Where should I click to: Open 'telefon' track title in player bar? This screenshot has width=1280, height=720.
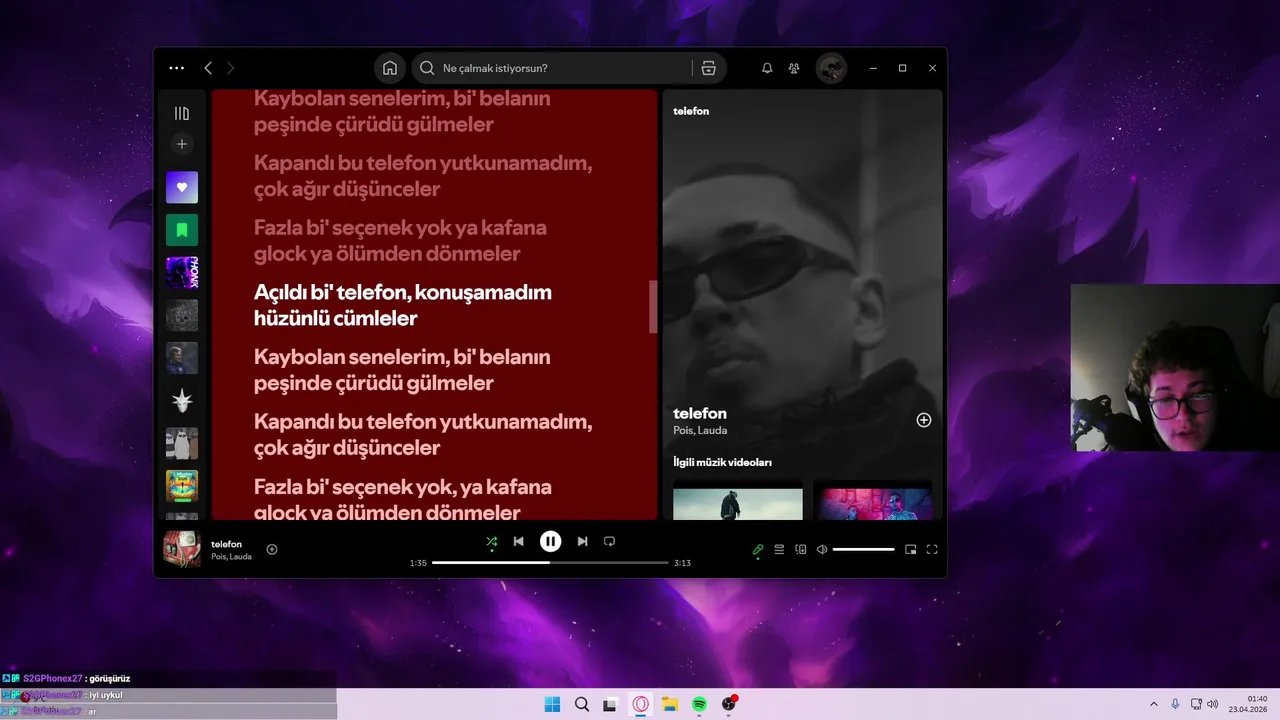pos(226,544)
